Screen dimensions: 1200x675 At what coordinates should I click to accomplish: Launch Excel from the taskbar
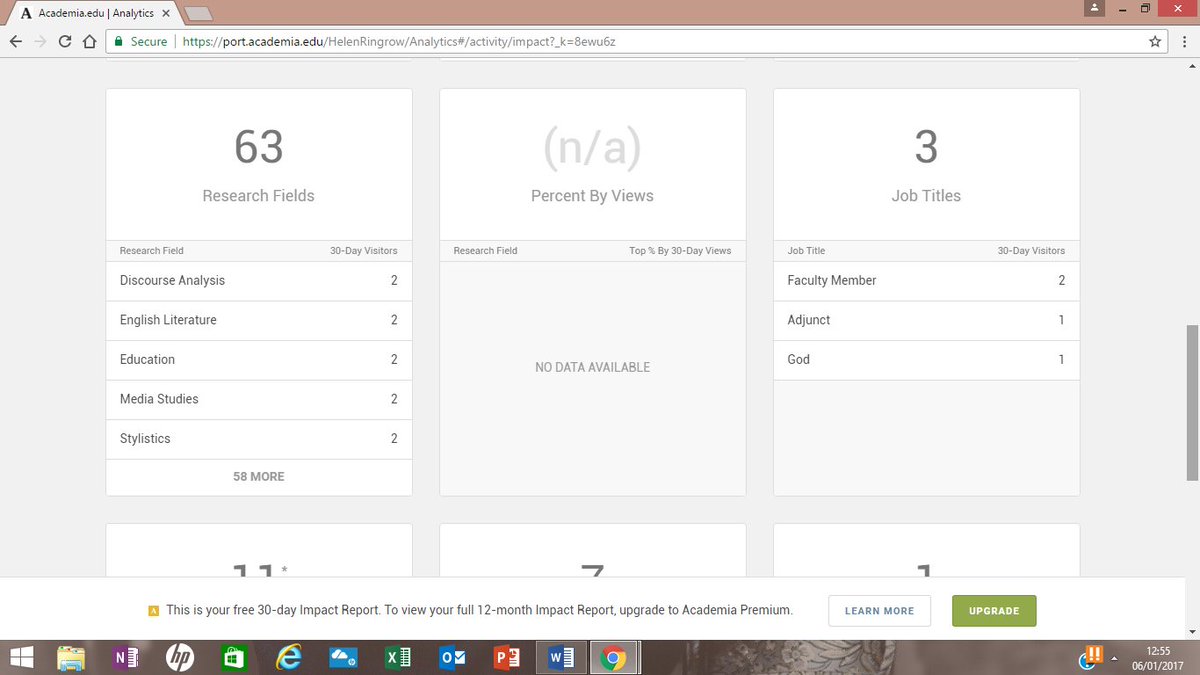pos(397,657)
